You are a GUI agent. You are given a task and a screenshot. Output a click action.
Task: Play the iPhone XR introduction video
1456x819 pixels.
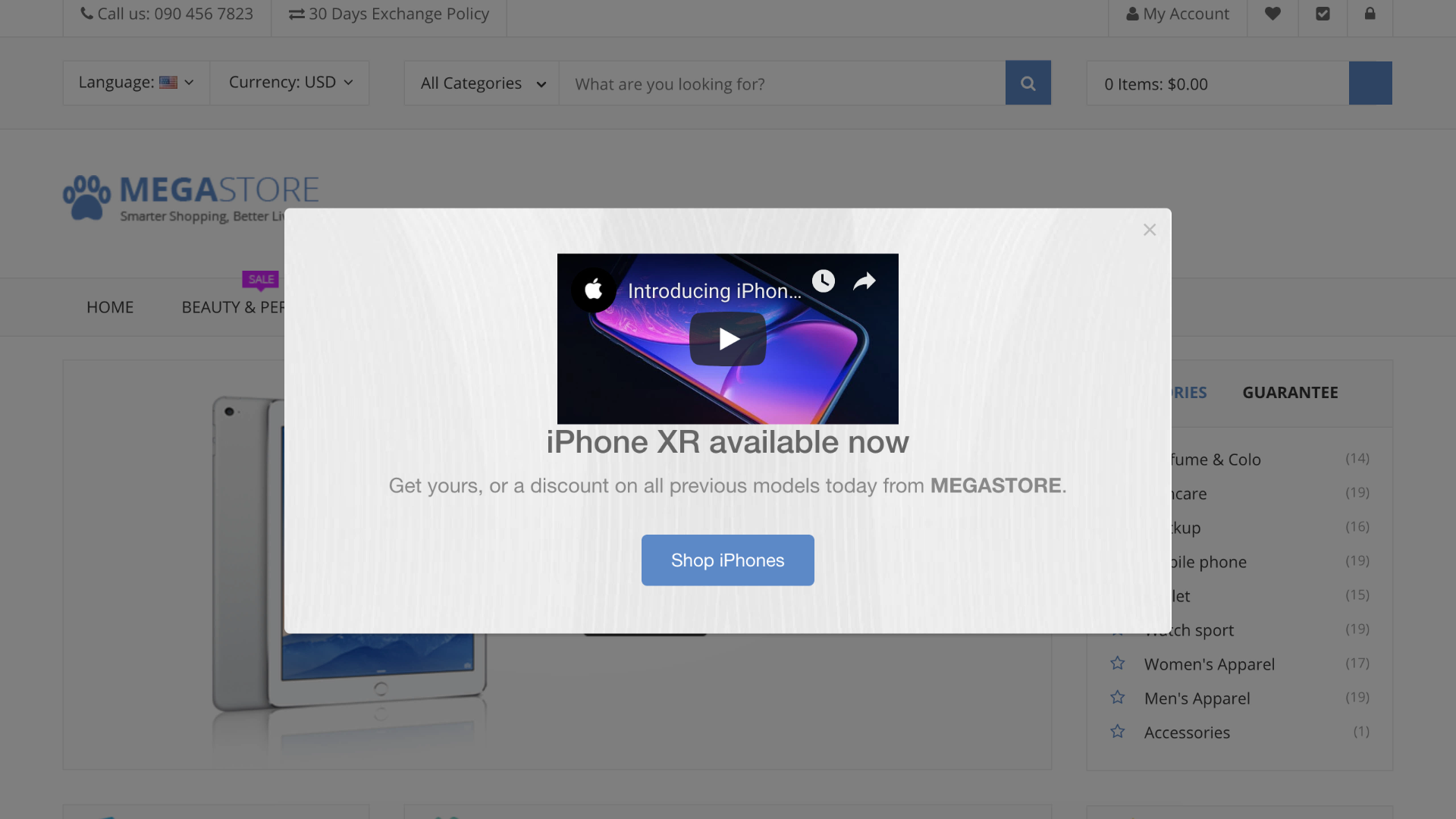(x=728, y=338)
